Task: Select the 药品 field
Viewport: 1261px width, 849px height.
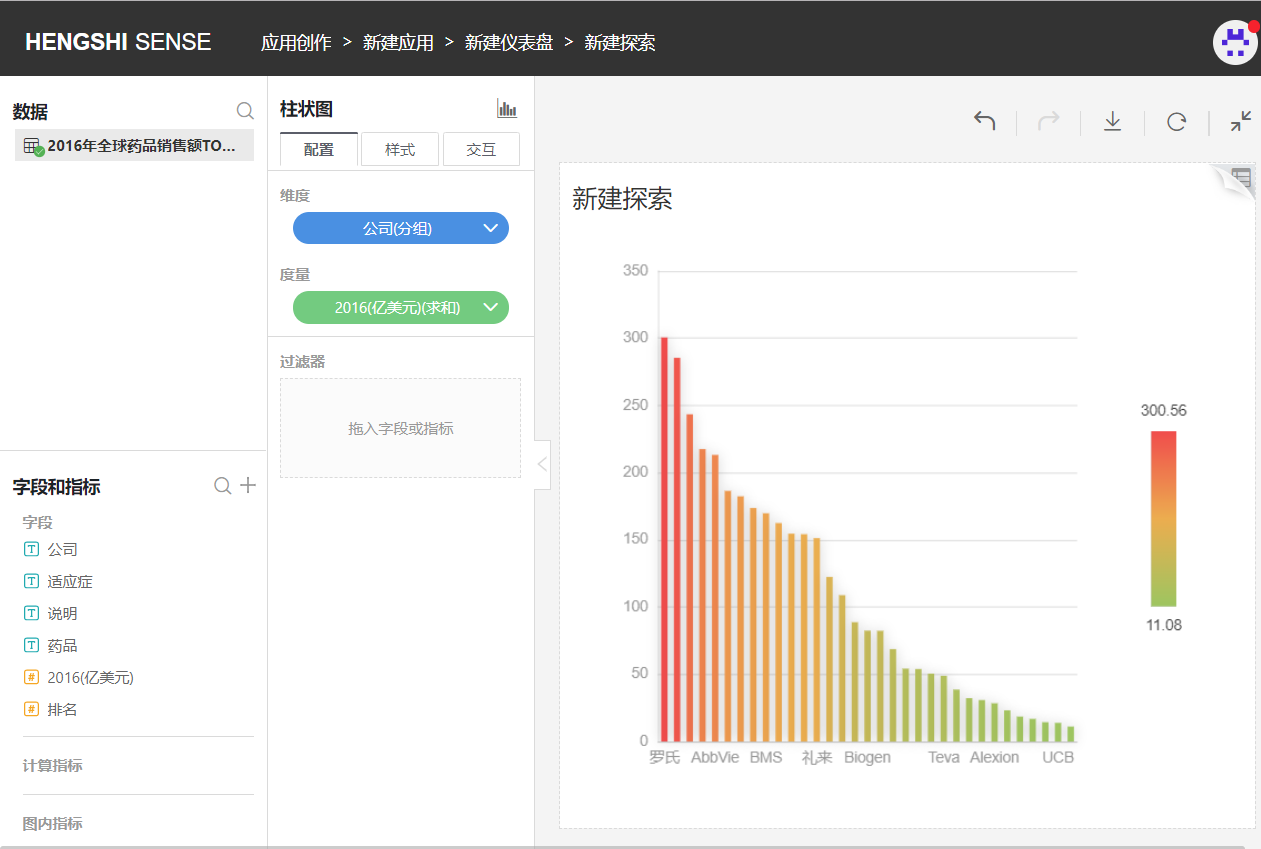Action: tap(62, 645)
